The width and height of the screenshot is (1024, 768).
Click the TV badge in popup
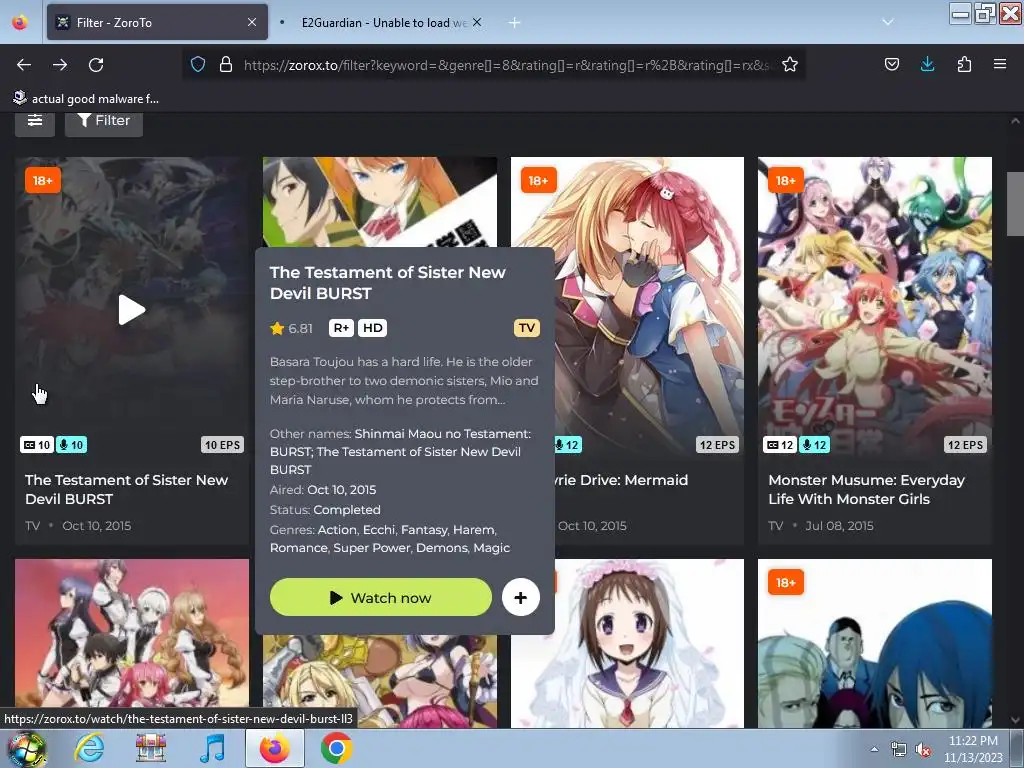[526, 328]
